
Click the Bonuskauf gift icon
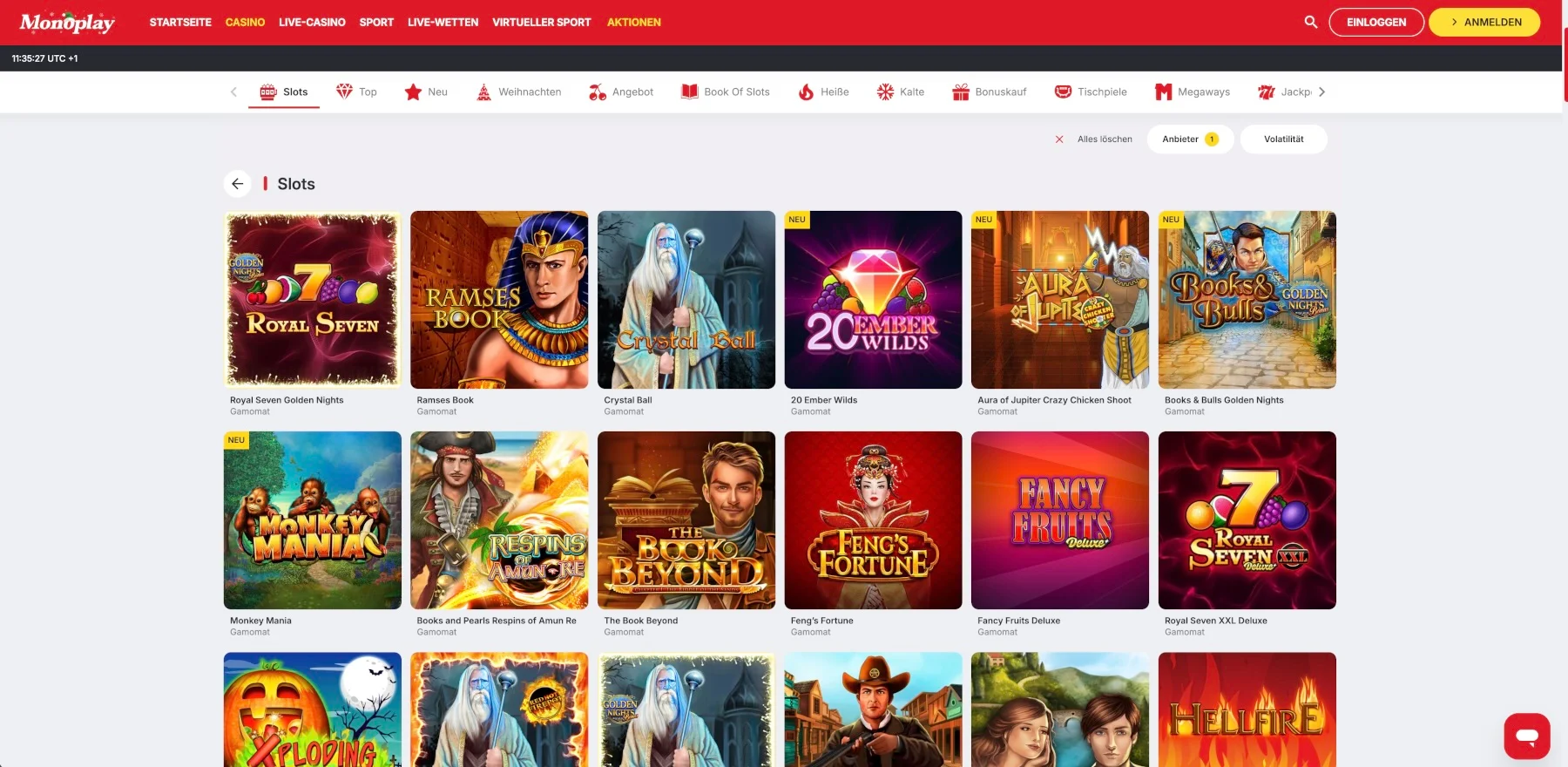point(961,92)
